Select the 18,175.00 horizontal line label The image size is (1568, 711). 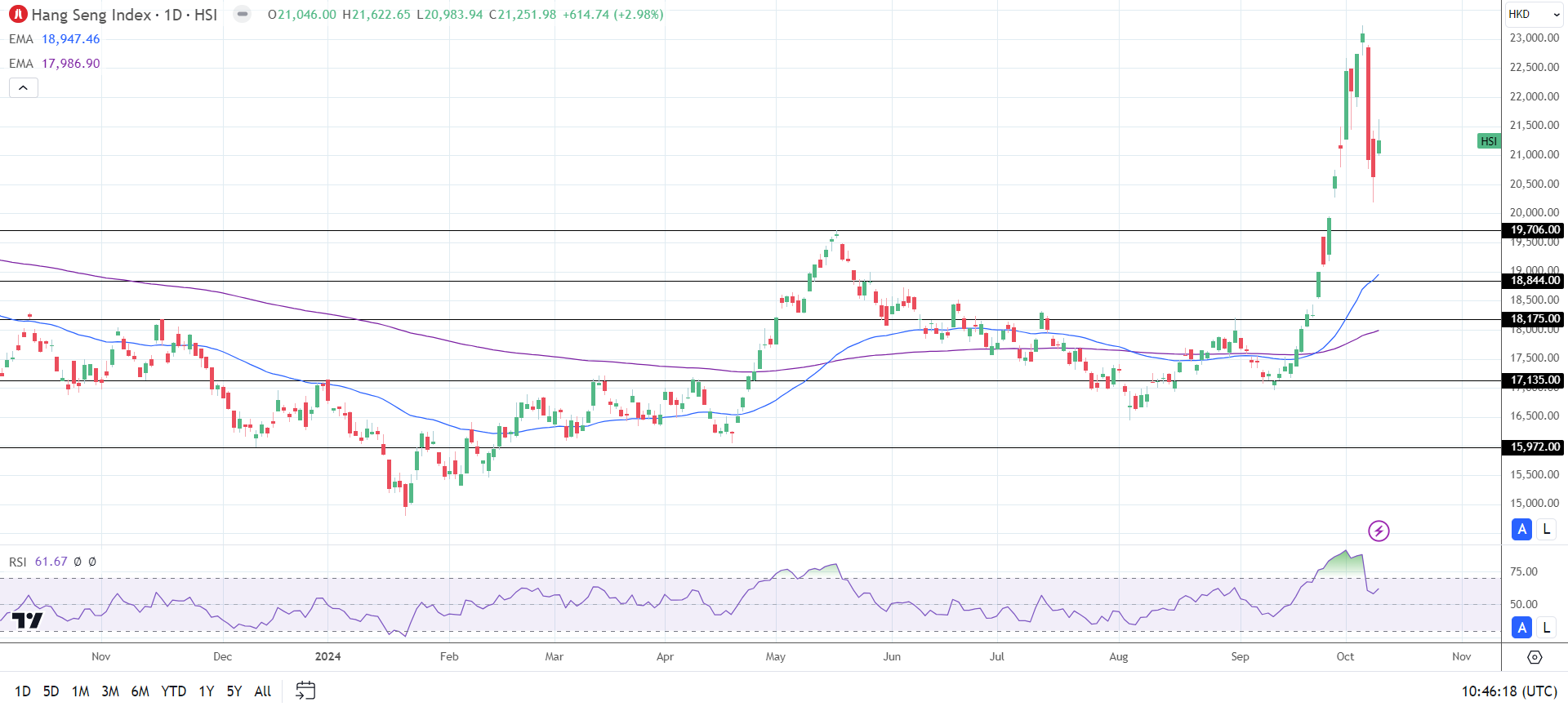coord(1535,319)
